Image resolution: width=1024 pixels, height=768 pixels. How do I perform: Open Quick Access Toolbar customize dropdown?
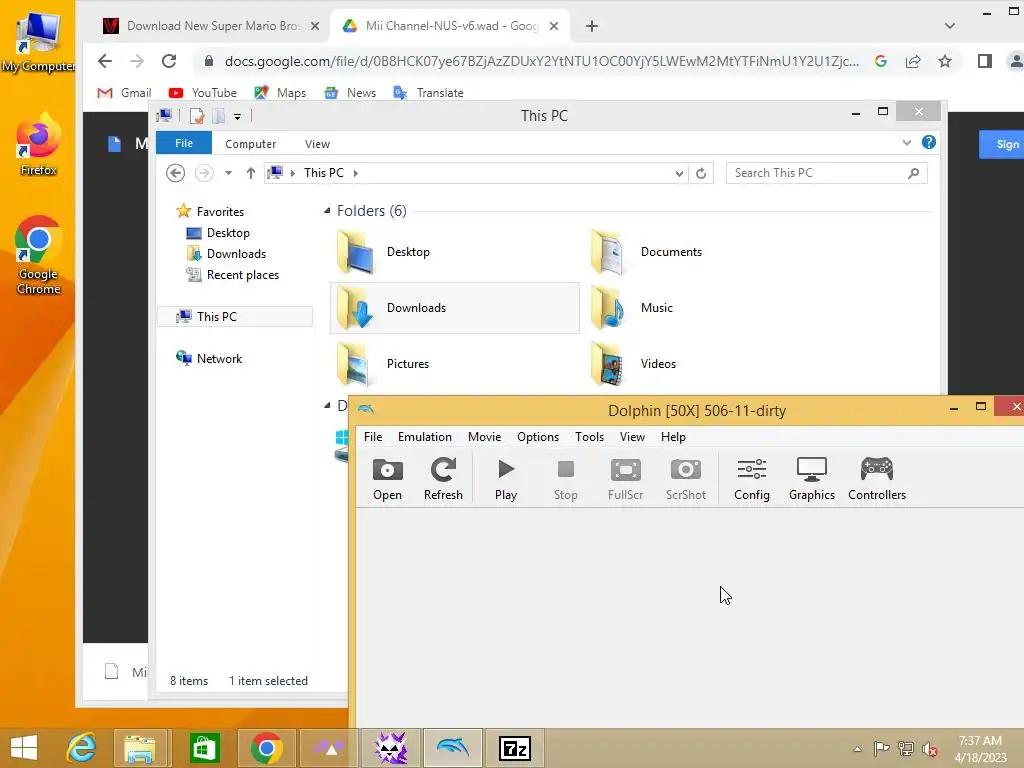pyautogui.click(x=238, y=117)
